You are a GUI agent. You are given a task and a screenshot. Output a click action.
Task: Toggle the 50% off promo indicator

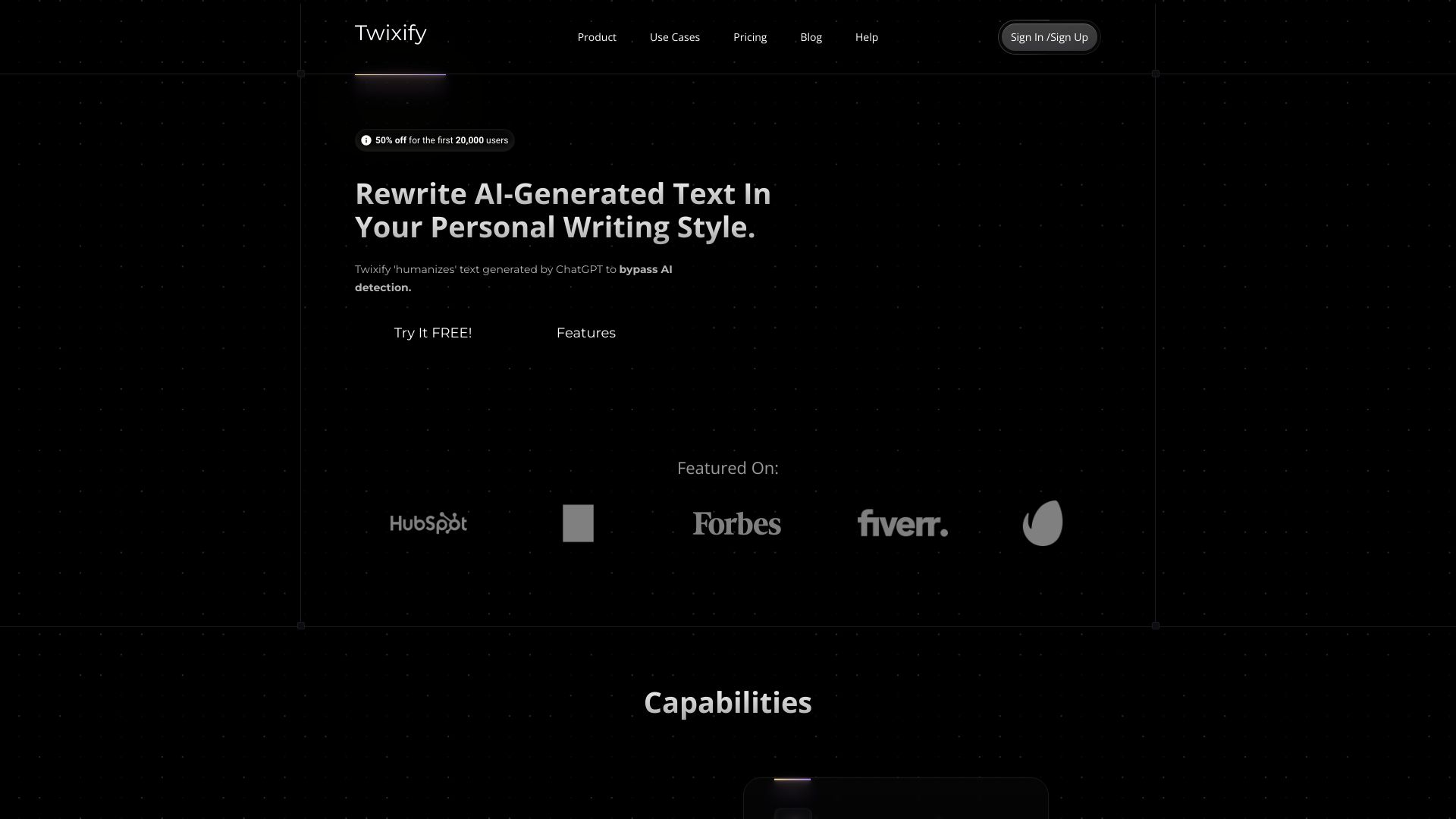click(x=435, y=140)
